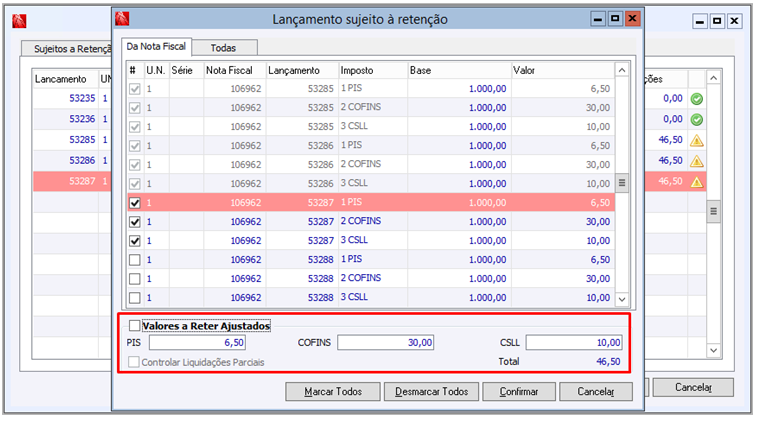Check the 53288 3 CSLL row checkbox
The width and height of the screenshot is (768, 424).
(135, 298)
